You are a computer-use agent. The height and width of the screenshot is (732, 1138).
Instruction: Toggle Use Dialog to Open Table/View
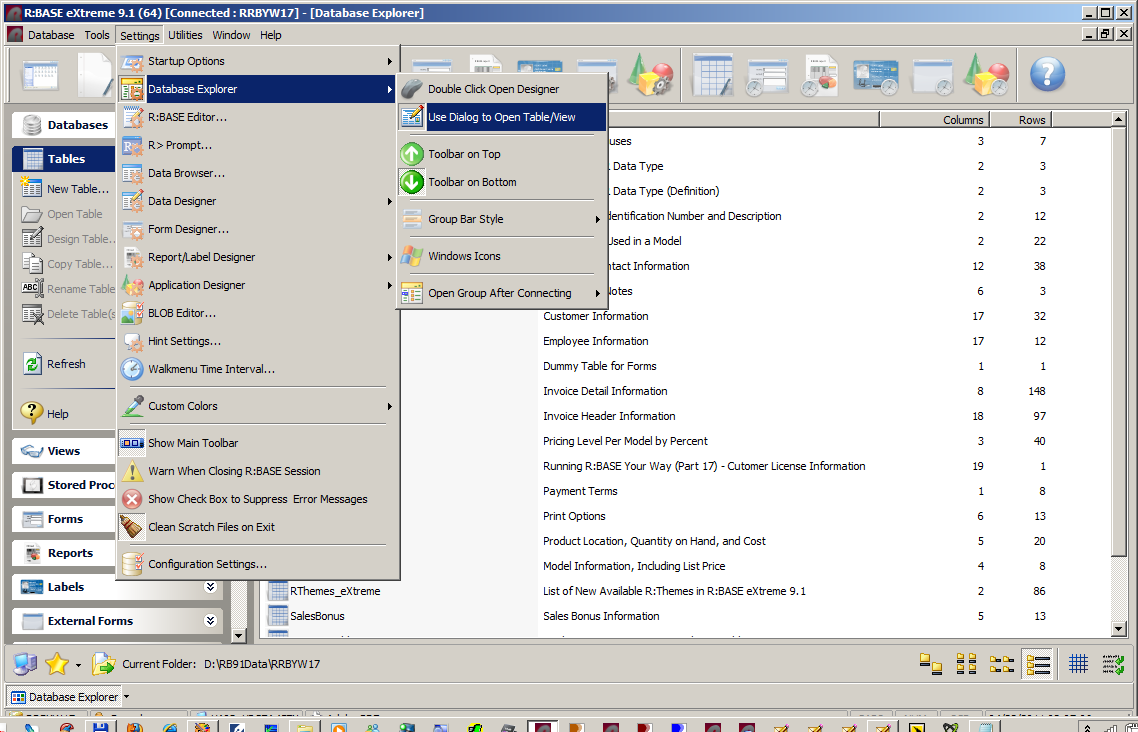(x=501, y=117)
